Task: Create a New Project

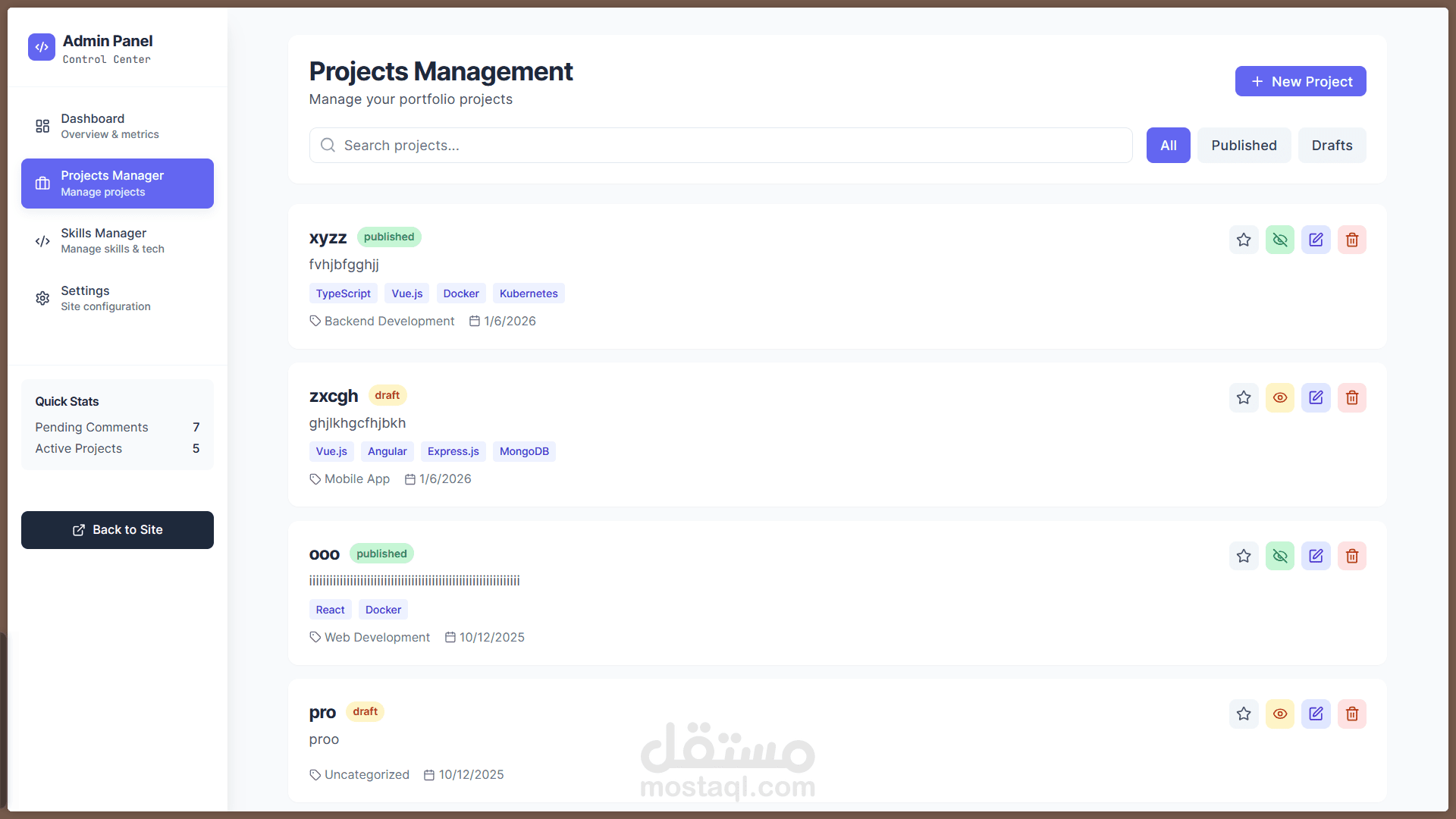Action: tap(1300, 81)
